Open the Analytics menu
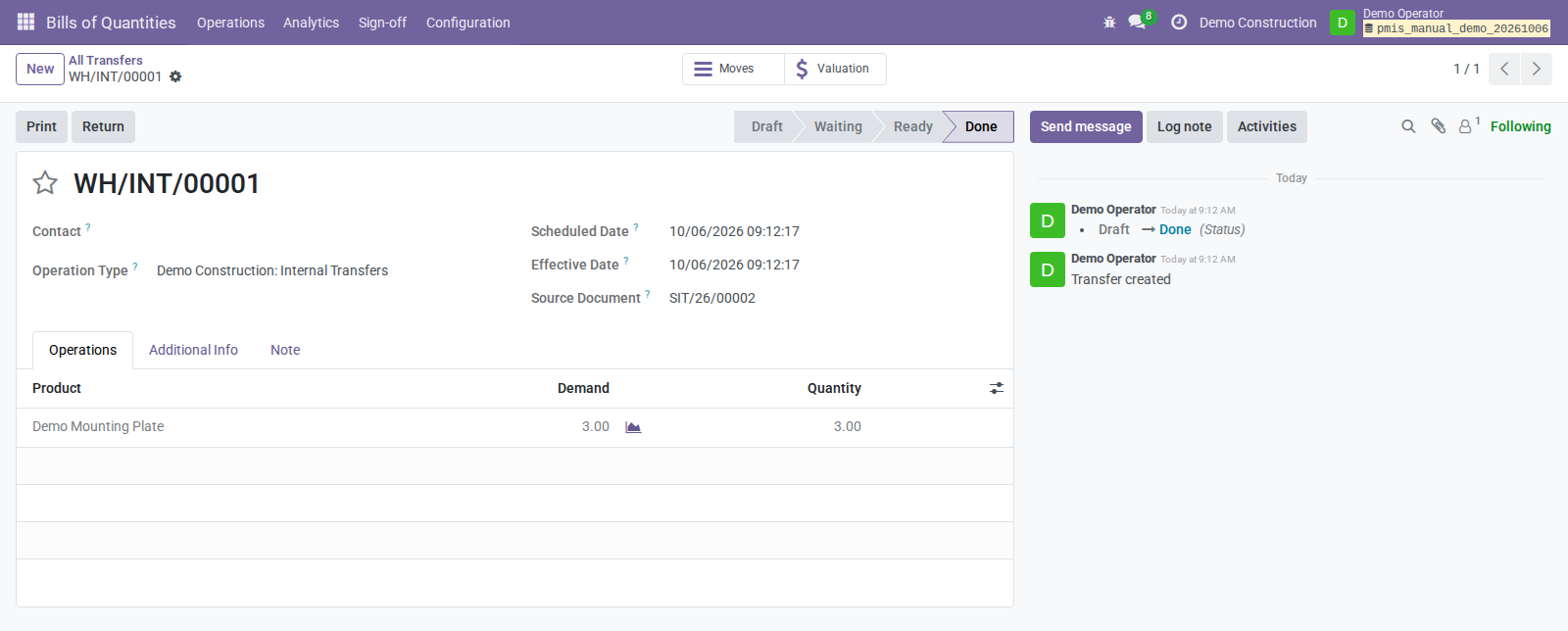This screenshot has height=631, width=1568. 311,23
